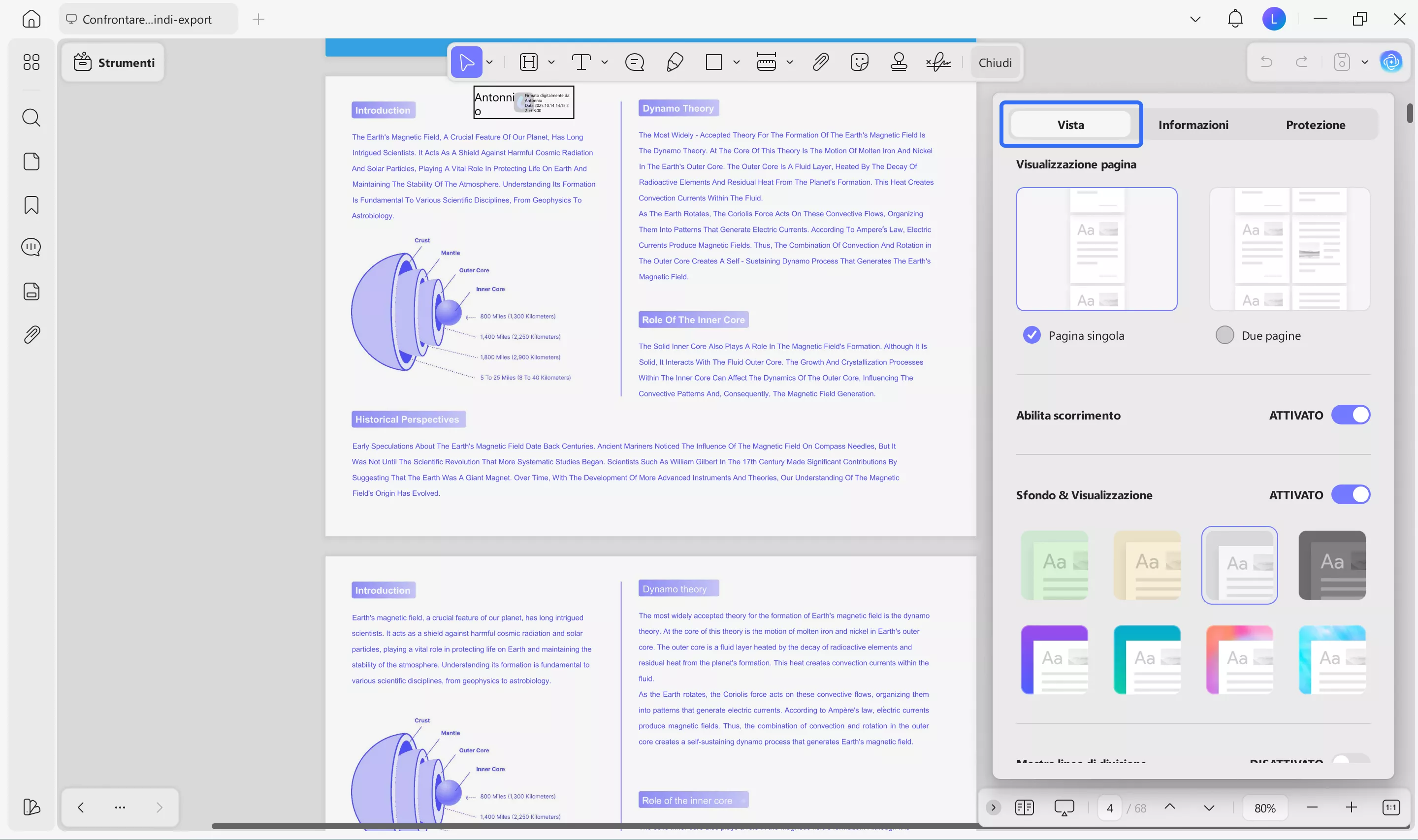Image resolution: width=1418 pixels, height=840 pixels.
Task: Select the Due pagine radio button
Action: coord(1225,335)
